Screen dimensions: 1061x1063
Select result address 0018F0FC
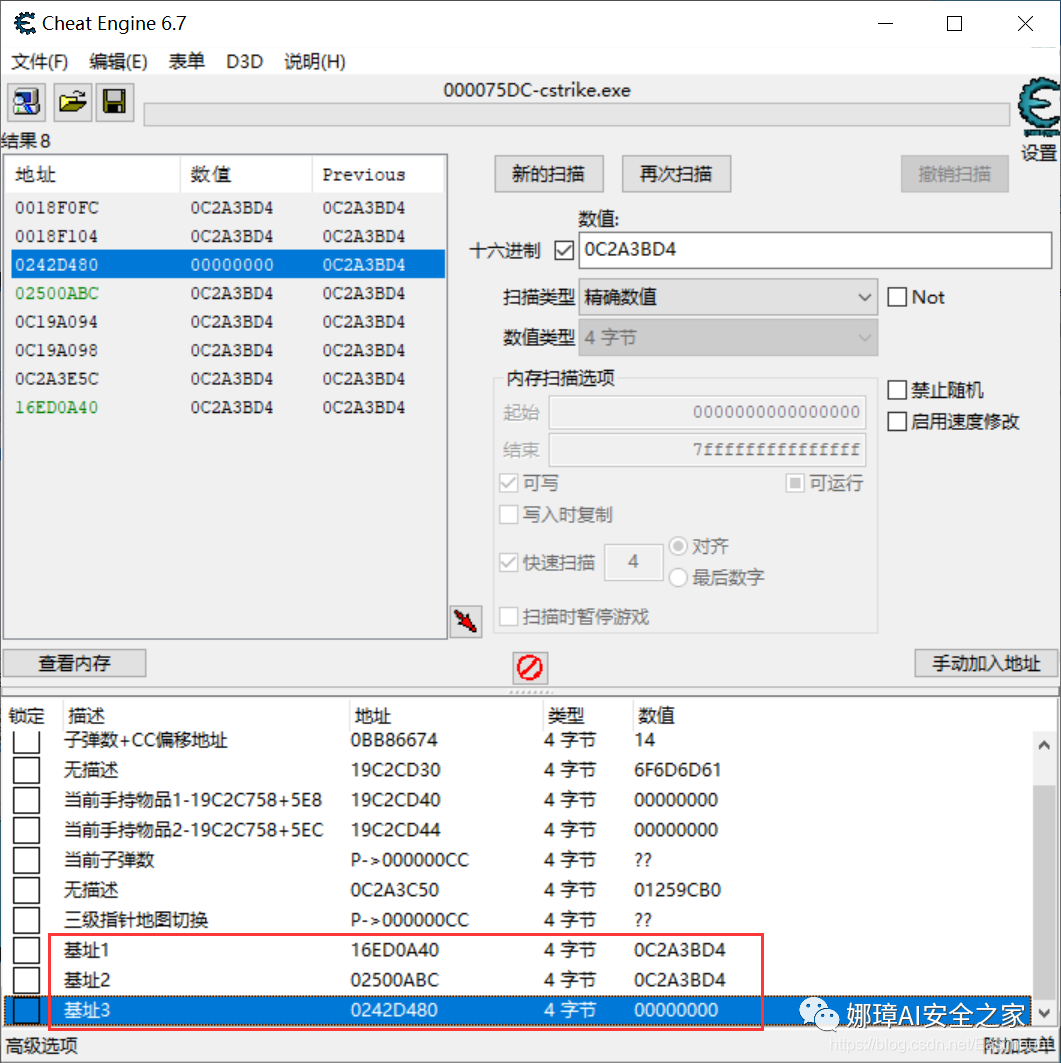click(57, 207)
